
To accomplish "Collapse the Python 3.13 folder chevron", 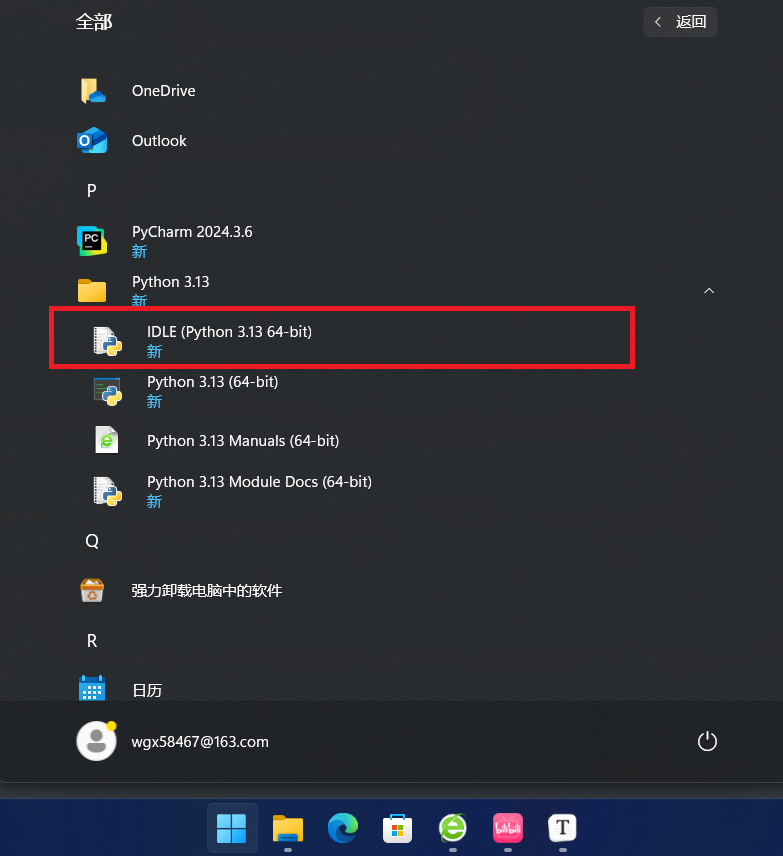I will (x=709, y=290).
